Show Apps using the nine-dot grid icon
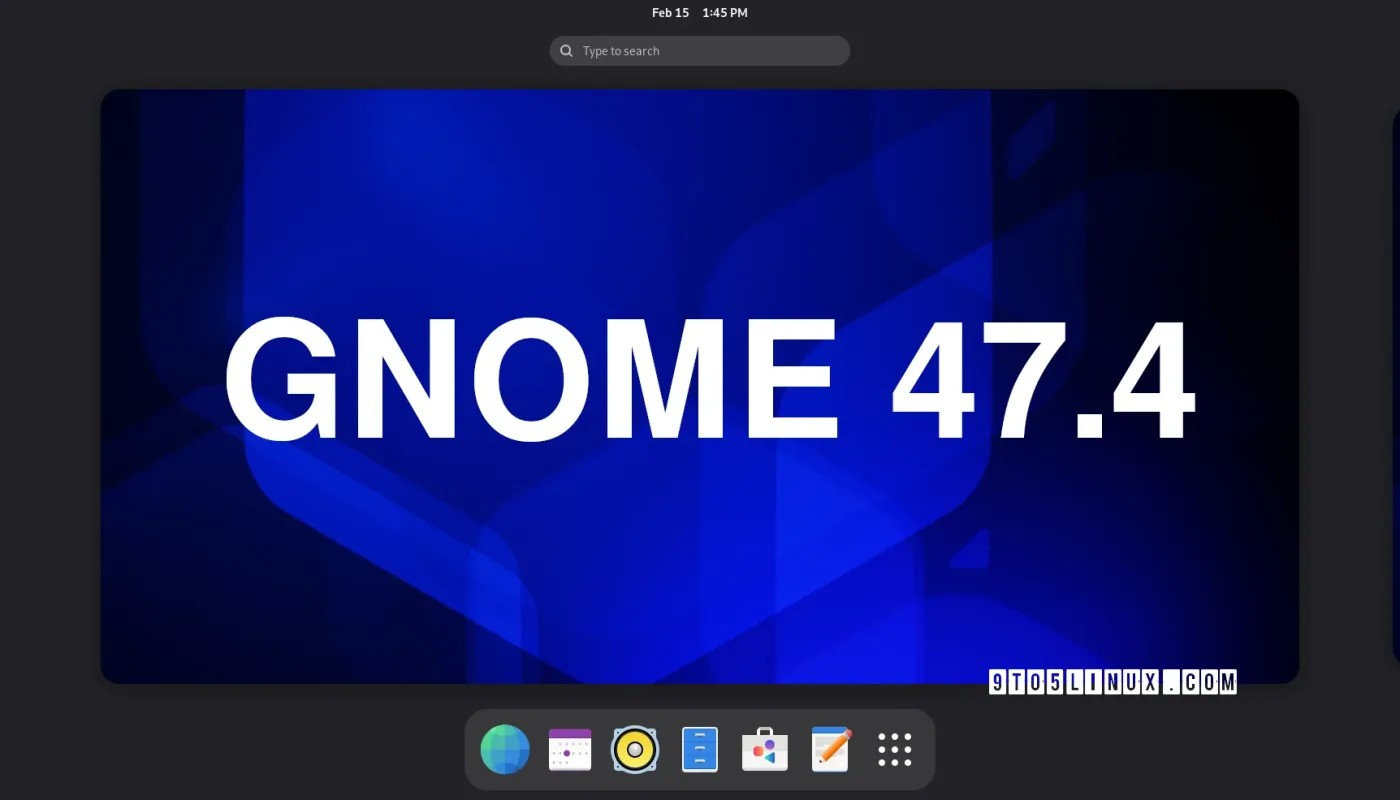1400x800 pixels. tap(895, 750)
